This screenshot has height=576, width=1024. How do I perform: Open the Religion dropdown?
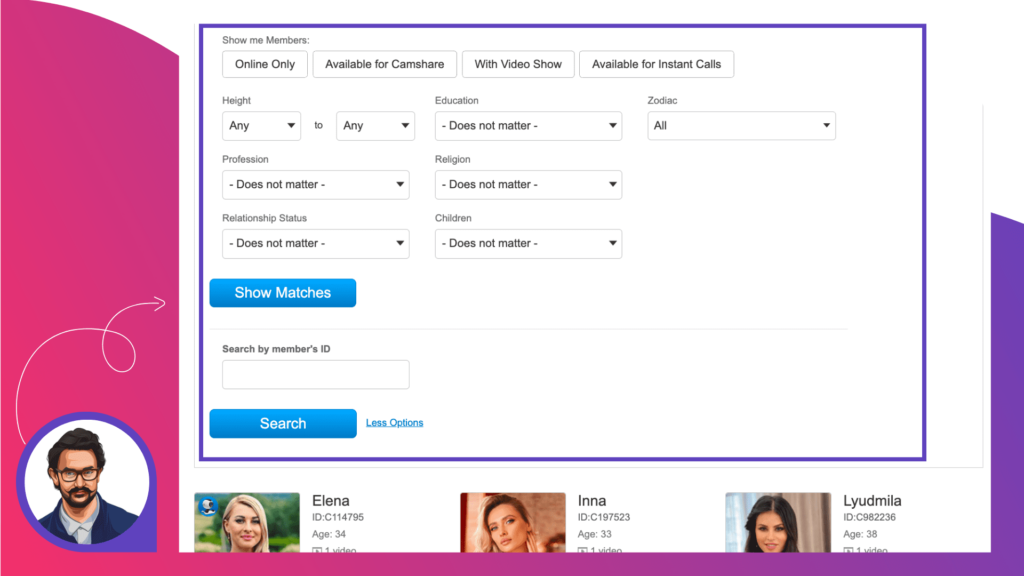point(528,184)
